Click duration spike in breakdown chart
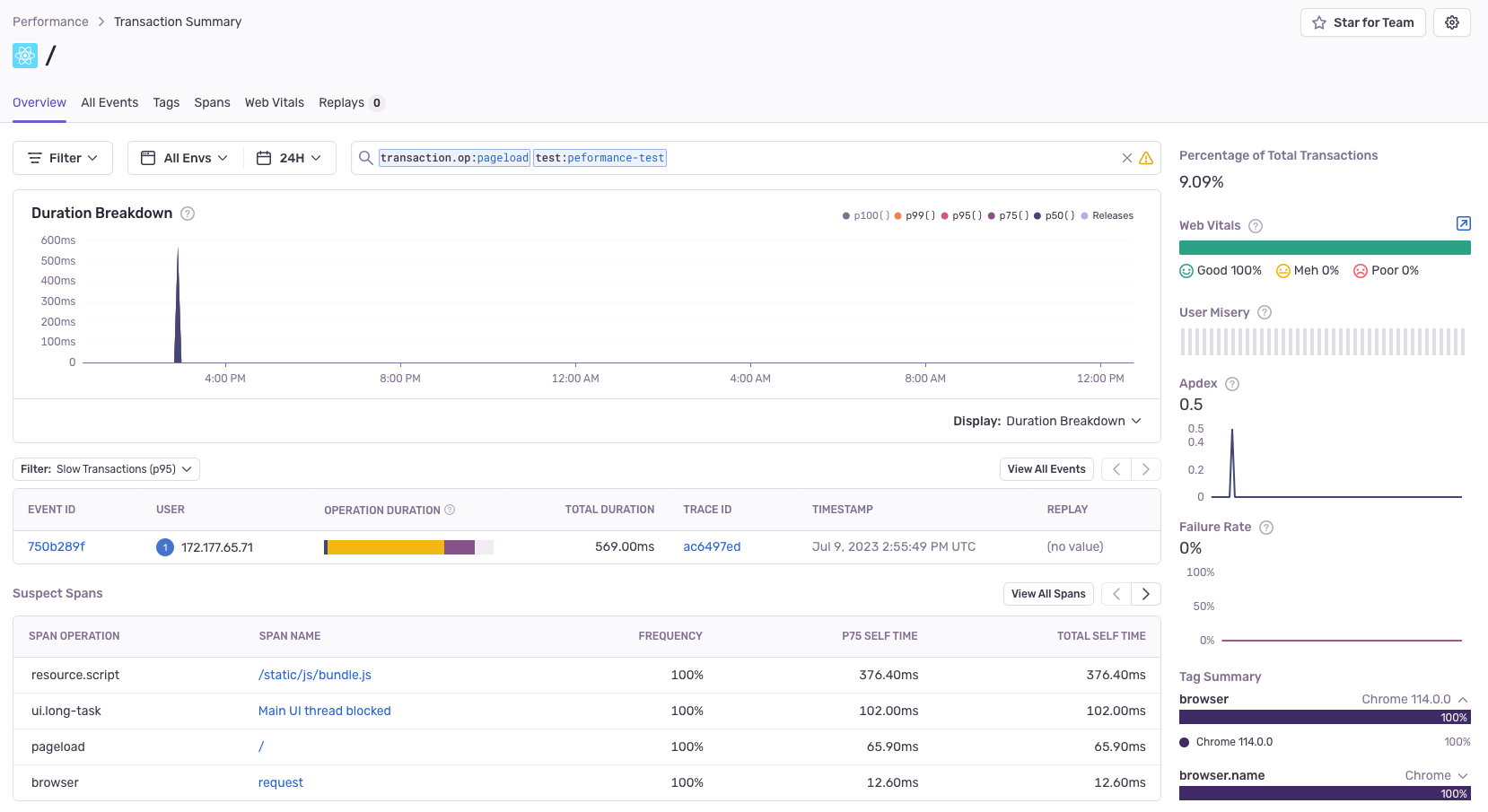The height and width of the screenshot is (812, 1488). pos(178,305)
